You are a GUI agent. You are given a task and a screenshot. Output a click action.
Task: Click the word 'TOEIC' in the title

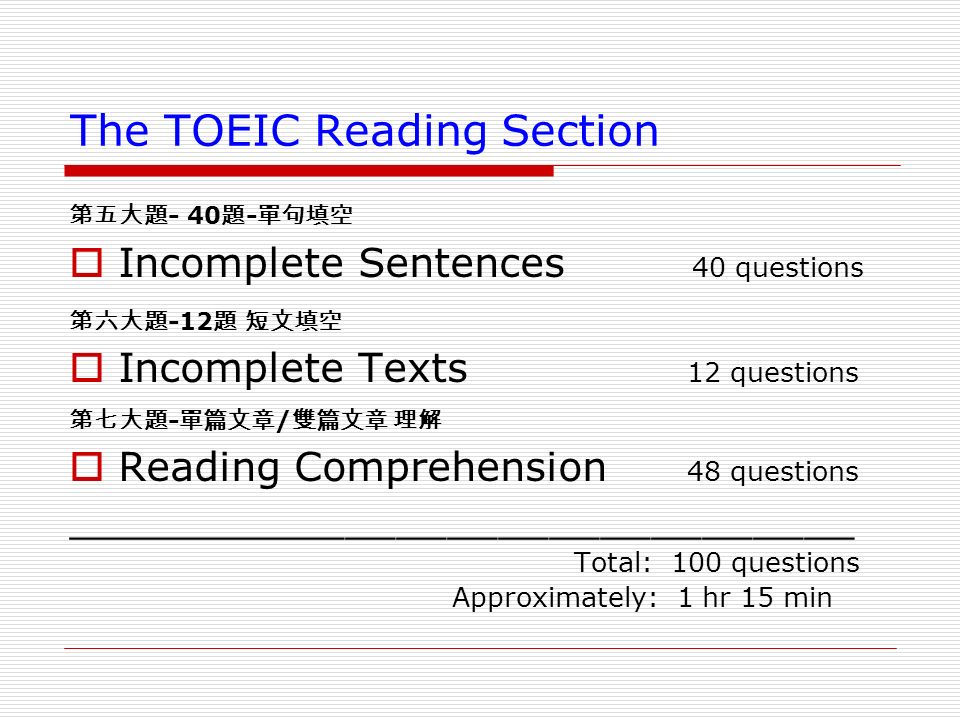coord(231,130)
